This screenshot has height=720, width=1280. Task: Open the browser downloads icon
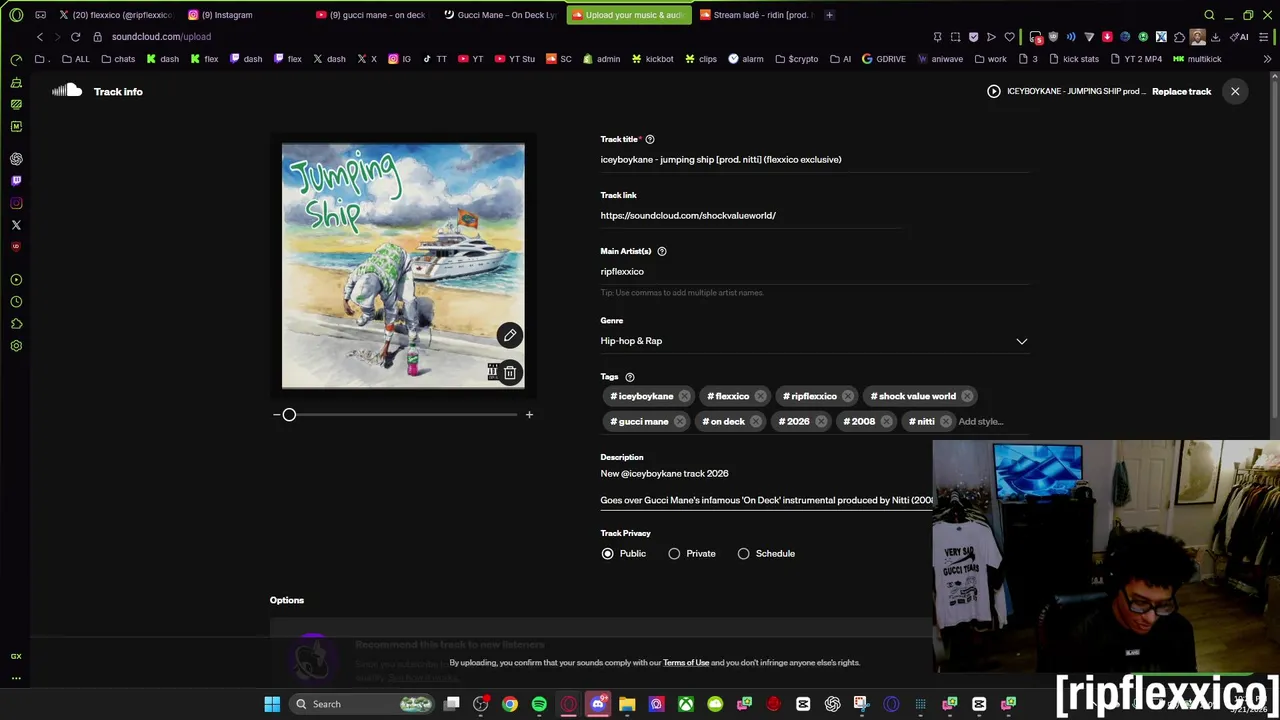coord(1215,37)
